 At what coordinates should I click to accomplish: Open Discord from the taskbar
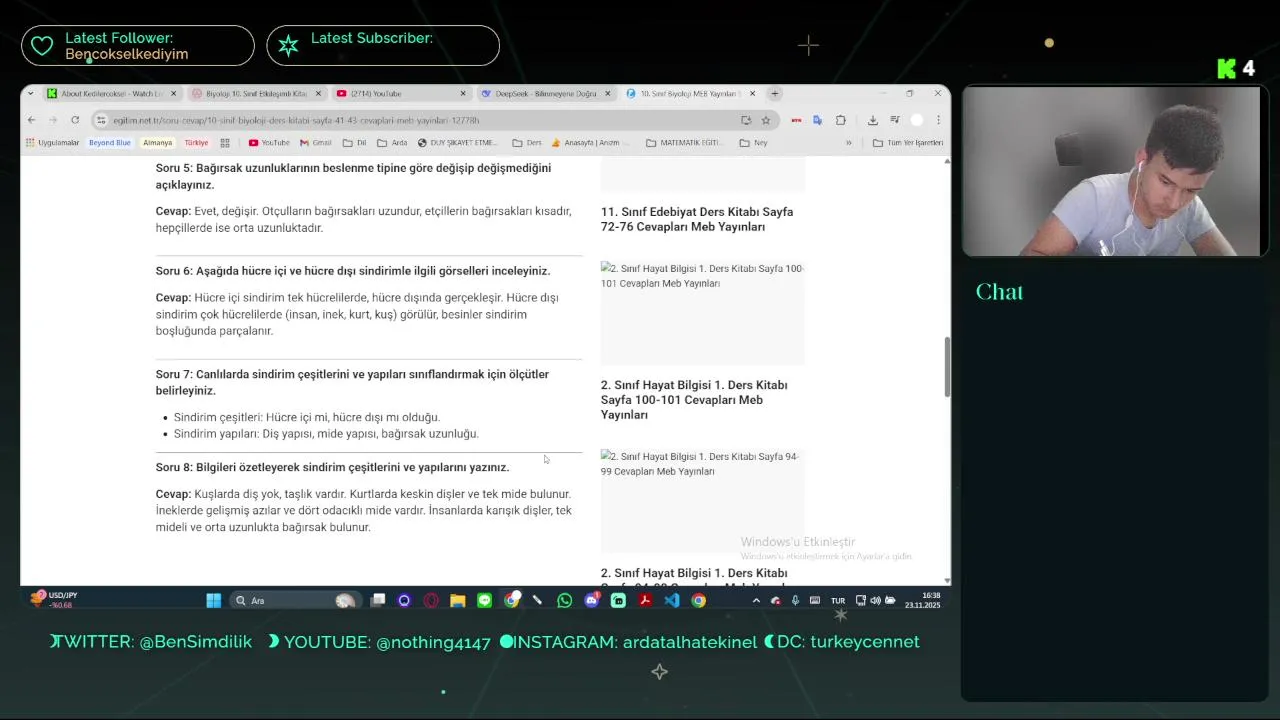591,600
